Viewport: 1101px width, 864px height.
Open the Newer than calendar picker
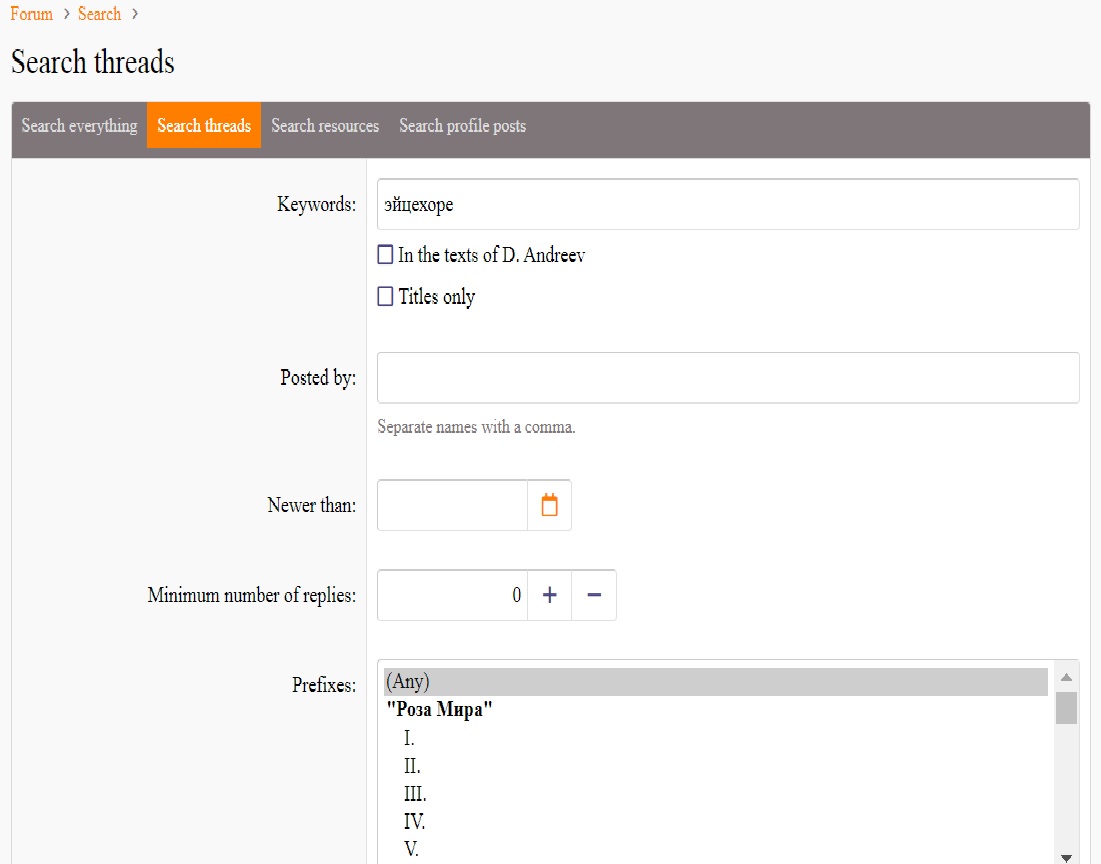point(549,505)
